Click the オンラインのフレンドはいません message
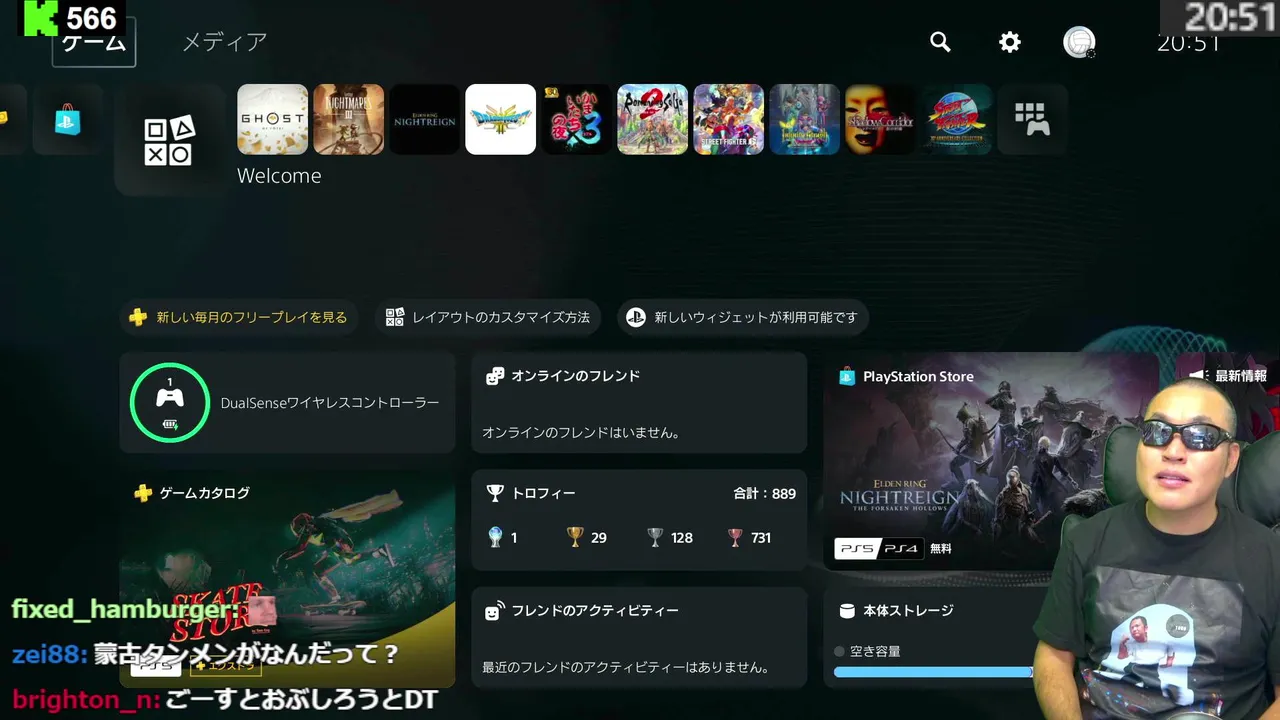 pos(581,433)
